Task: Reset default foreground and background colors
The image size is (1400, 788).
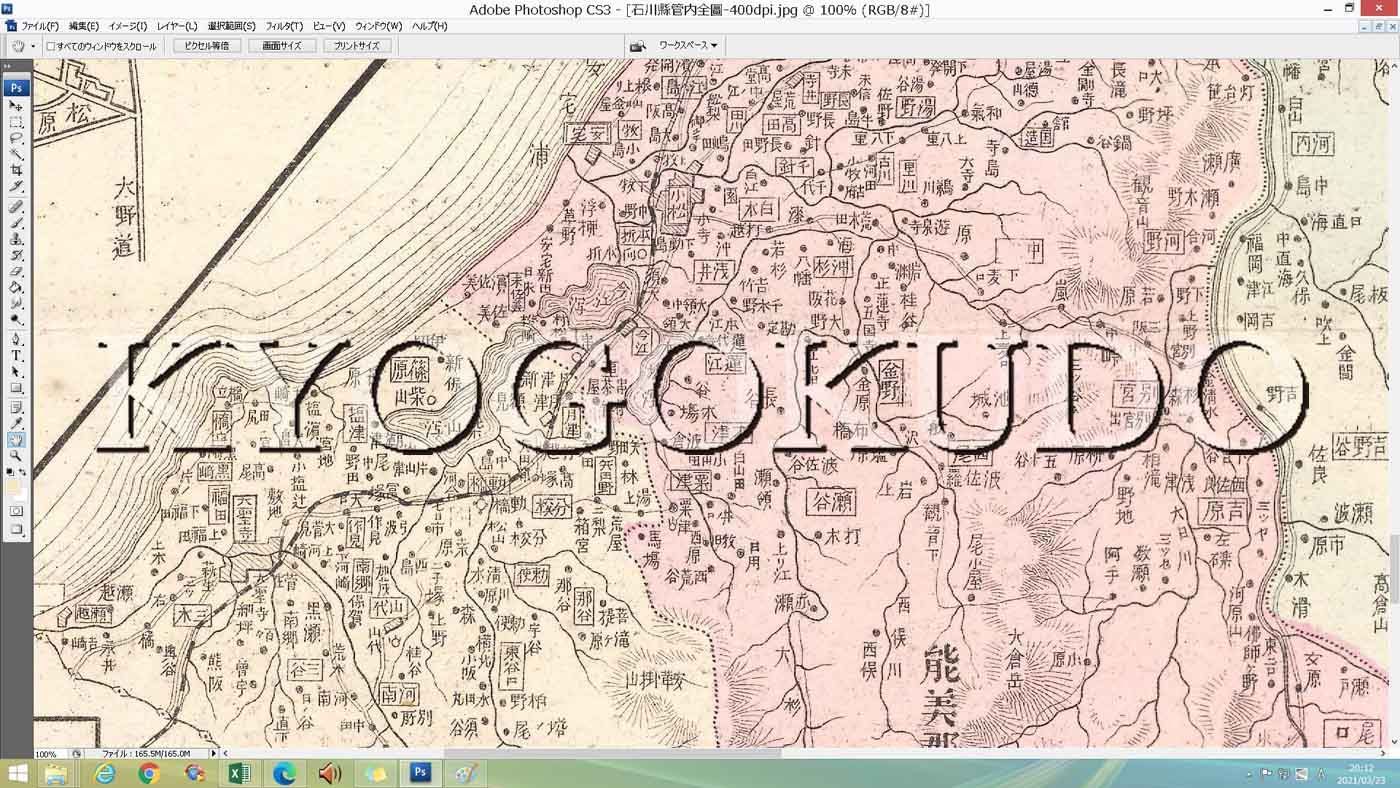Action: tap(11, 472)
